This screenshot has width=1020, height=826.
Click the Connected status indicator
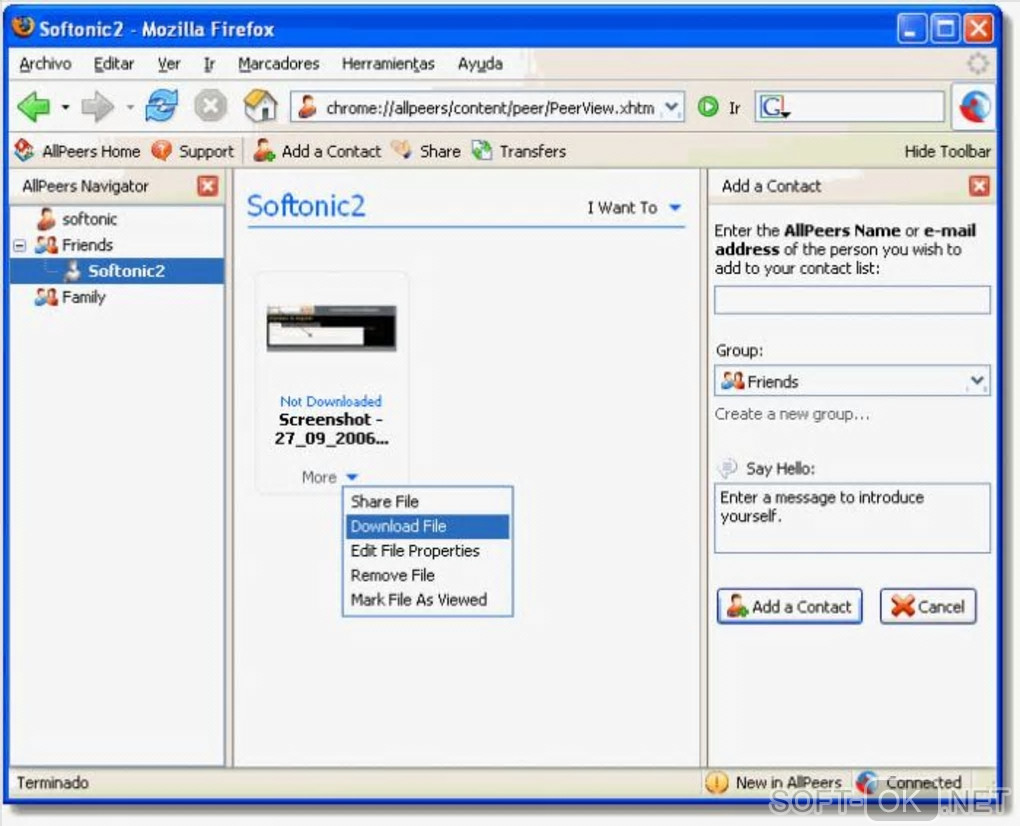click(909, 782)
